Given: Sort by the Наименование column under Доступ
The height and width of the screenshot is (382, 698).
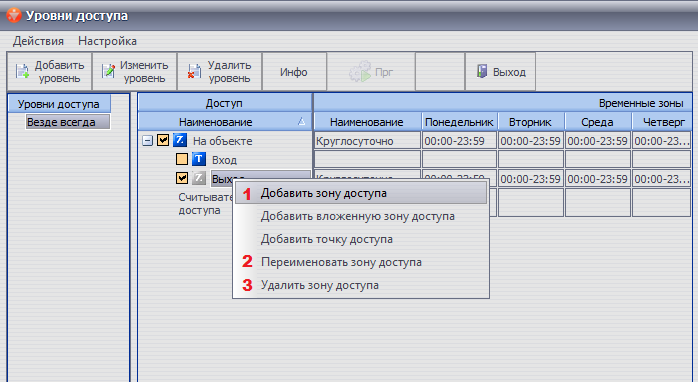Looking at the screenshot, I should pos(224,122).
